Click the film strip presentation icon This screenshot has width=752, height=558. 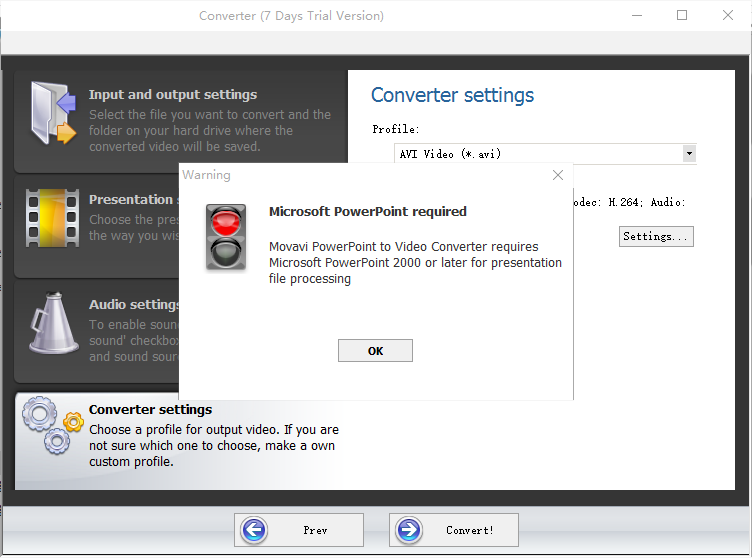(52, 218)
